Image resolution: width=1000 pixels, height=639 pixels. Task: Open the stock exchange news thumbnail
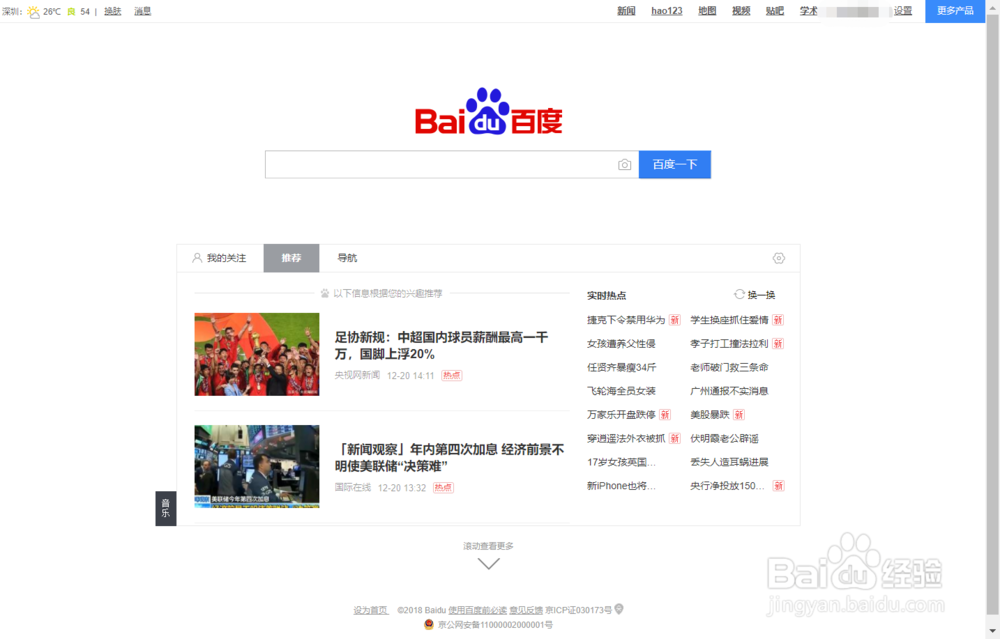pos(257,466)
